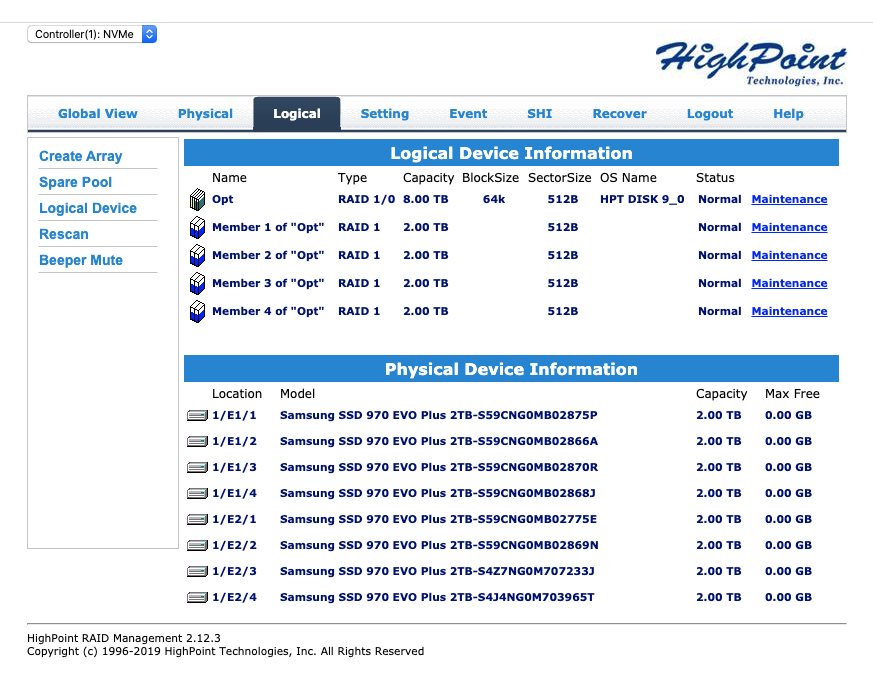Click the Opt RAID array icon
Image resolution: width=873 pixels, height=698 pixels.
click(x=197, y=199)
